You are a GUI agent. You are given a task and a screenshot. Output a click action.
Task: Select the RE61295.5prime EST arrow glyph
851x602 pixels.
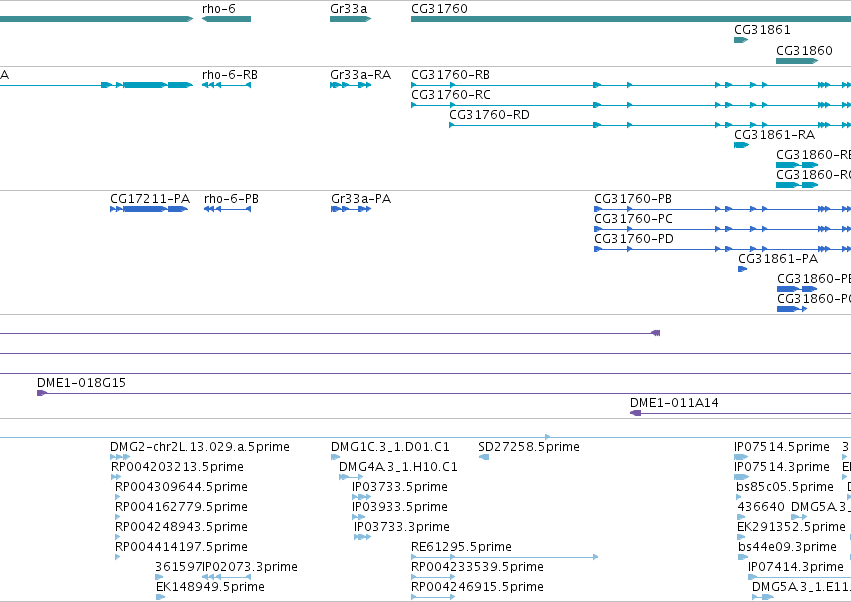tap(504, 557)
